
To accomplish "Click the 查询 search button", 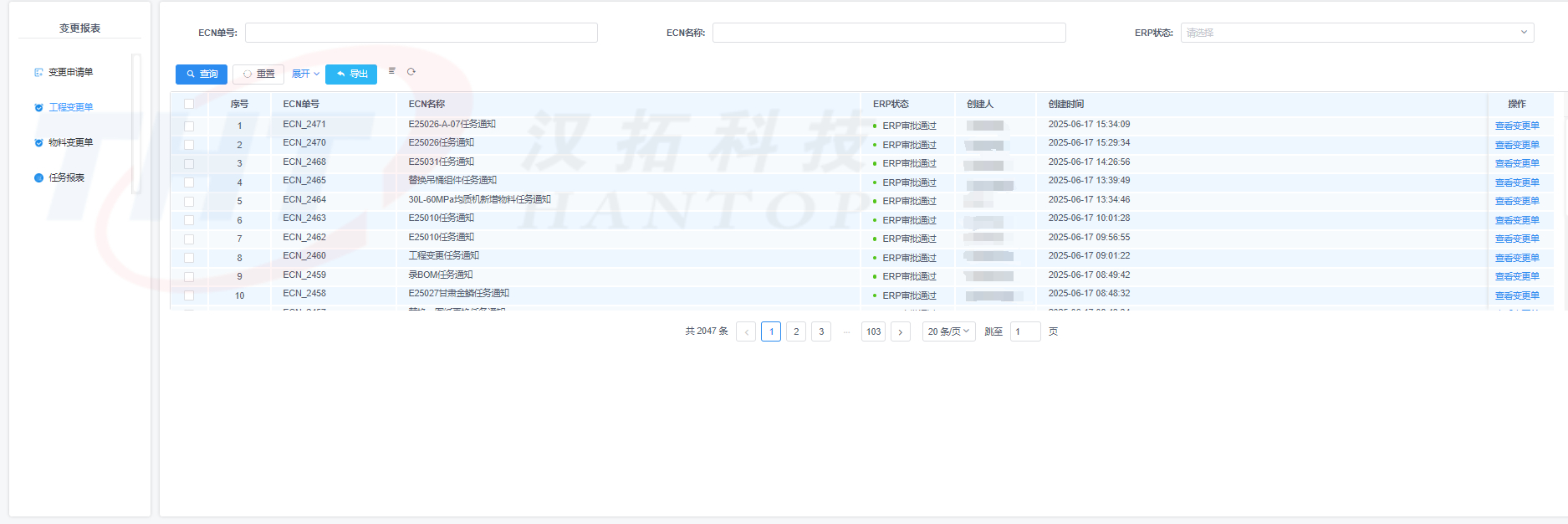I will click(x=202, y=74).
